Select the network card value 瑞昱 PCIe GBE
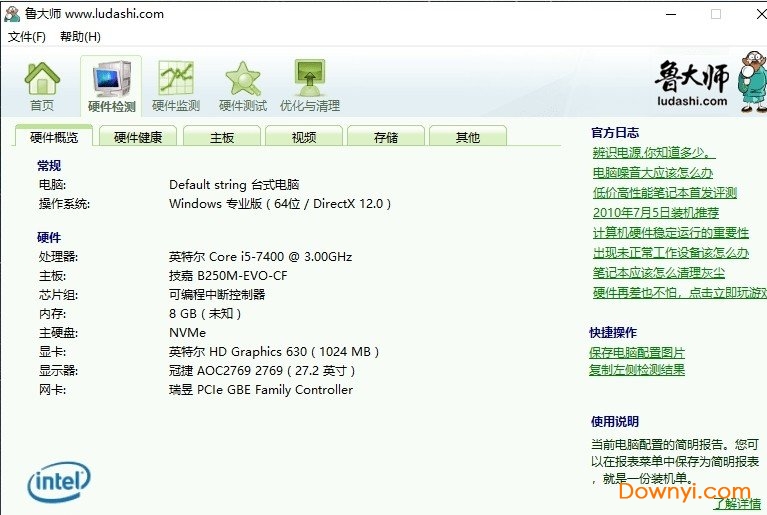The height and width of the screenshot is (515, 767). pyautogui.click(x=261, y=390)
